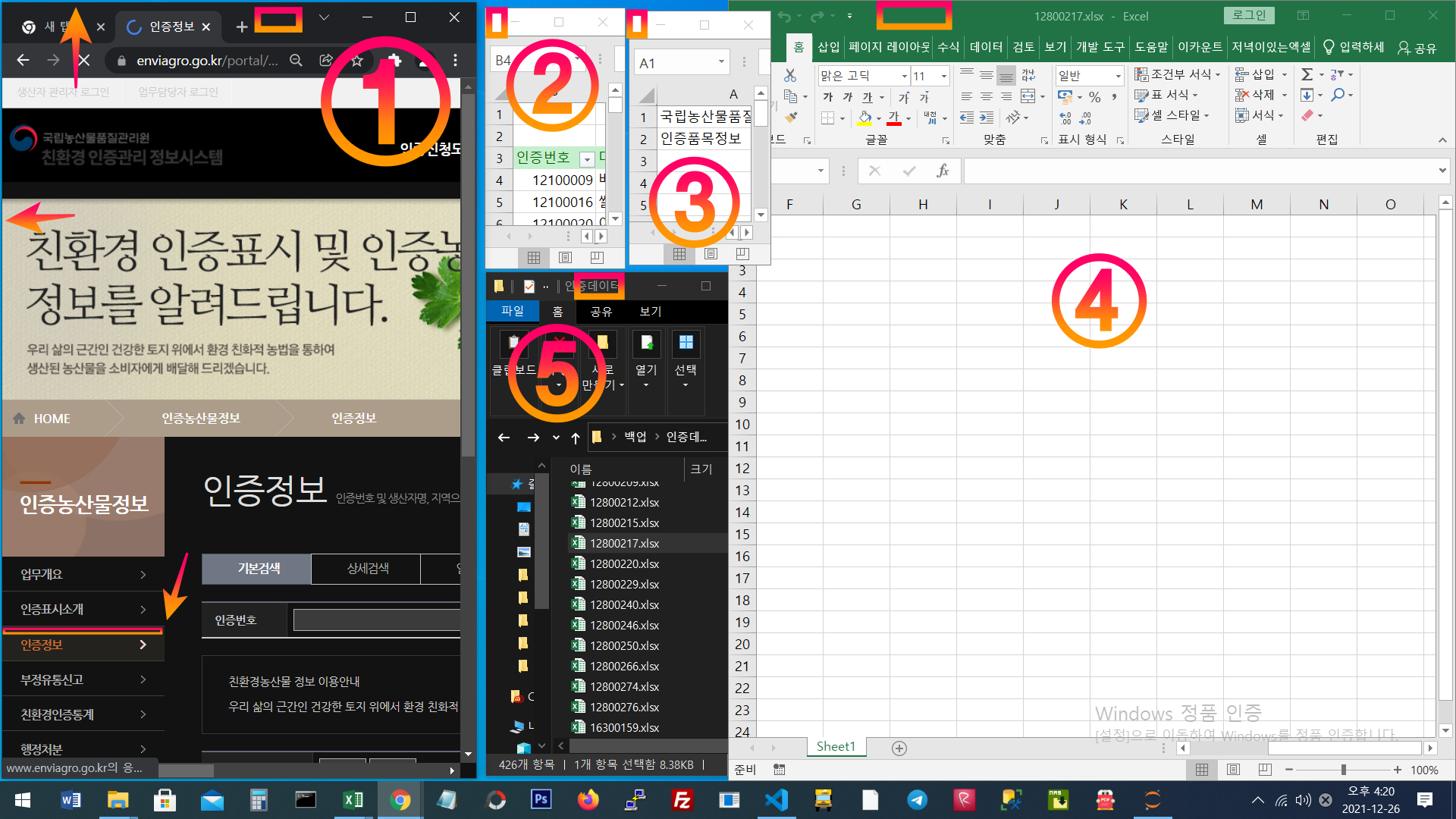Switch to Page Layout view in status bar
Image resolution: width=1456 pixels, height=819 pixels.
pyautogui.click(x=1233, y=770)
